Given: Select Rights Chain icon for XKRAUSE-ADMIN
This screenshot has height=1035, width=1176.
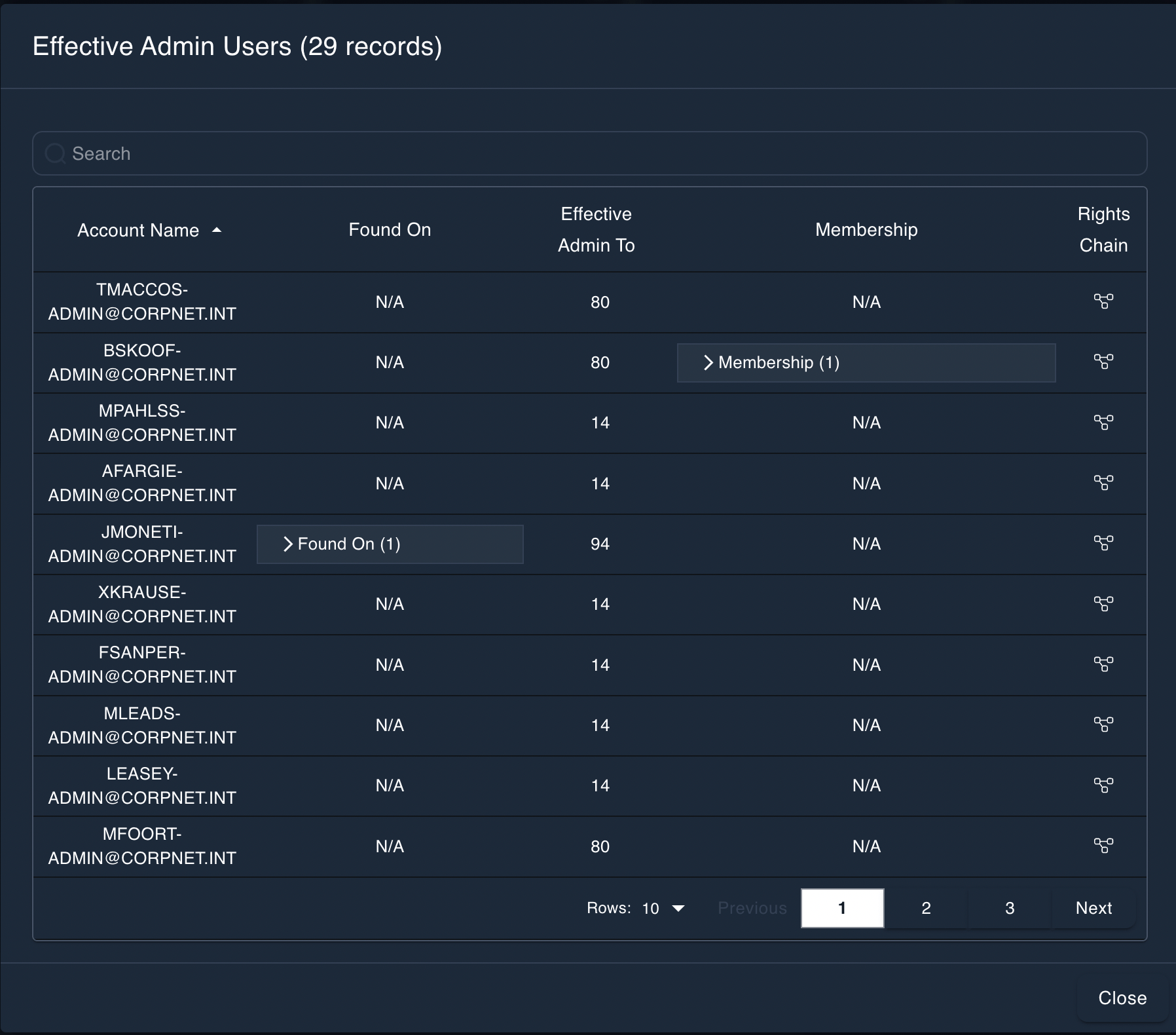Looking at the screenshot, I should click(x=1105, y=604).
